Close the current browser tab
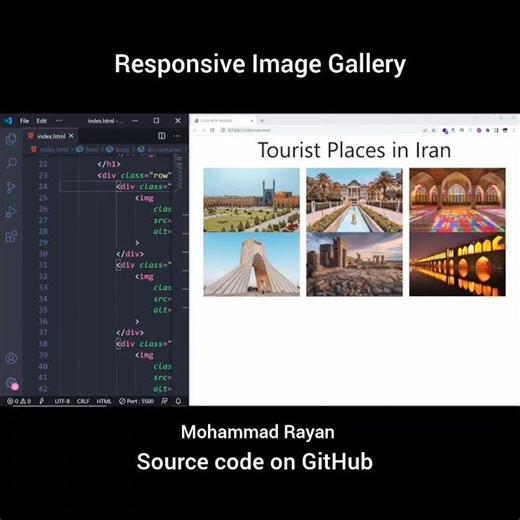The image size is (520, 520). [252, 121]
